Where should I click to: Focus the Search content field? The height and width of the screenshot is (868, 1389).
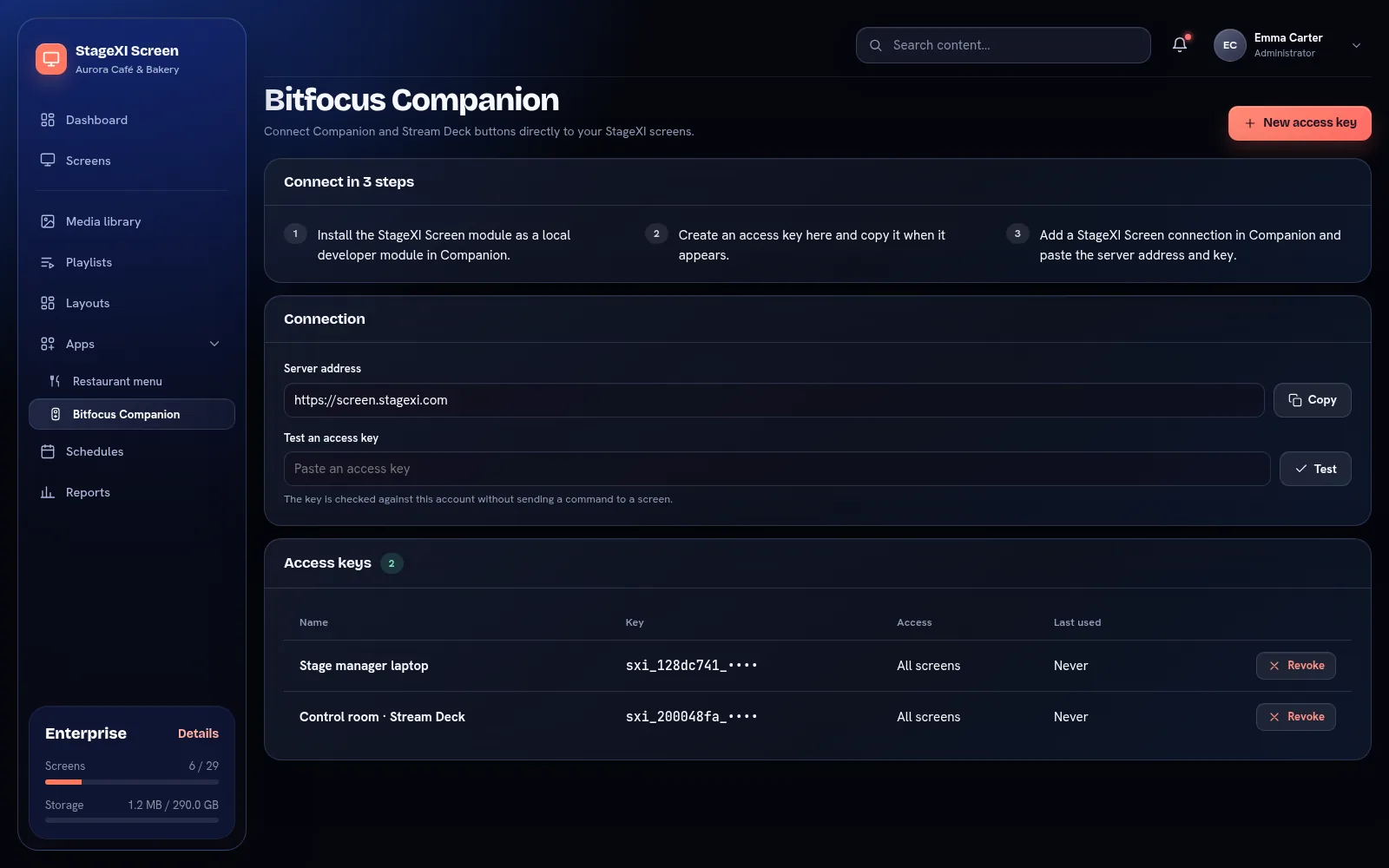[1004, 45]
